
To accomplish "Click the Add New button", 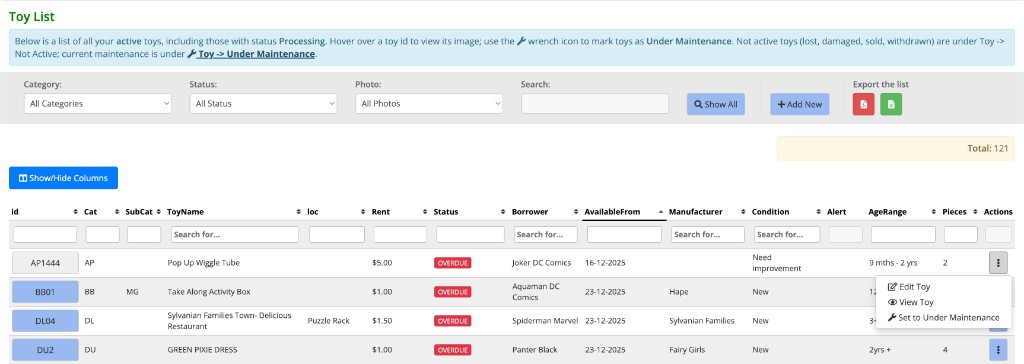I will tap(799, 105).
